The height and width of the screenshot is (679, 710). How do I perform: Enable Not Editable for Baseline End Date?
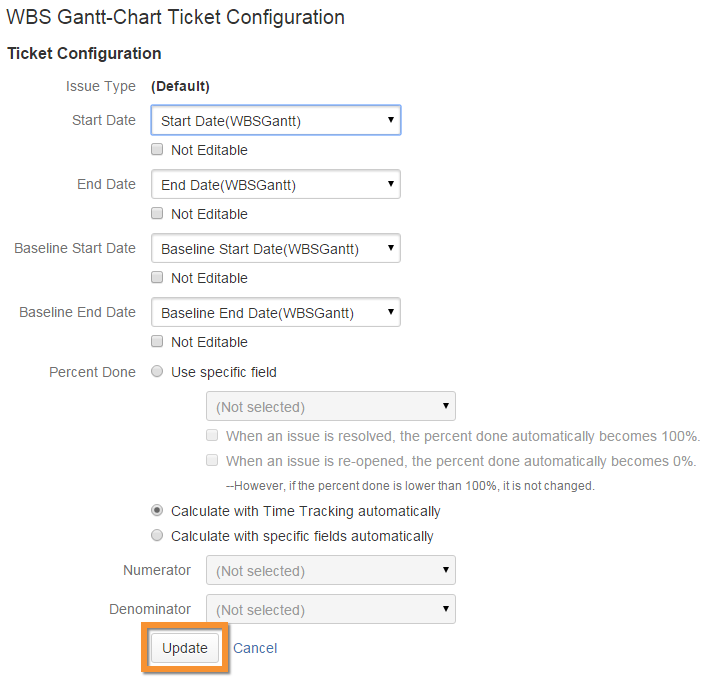[x=157, y=342]
